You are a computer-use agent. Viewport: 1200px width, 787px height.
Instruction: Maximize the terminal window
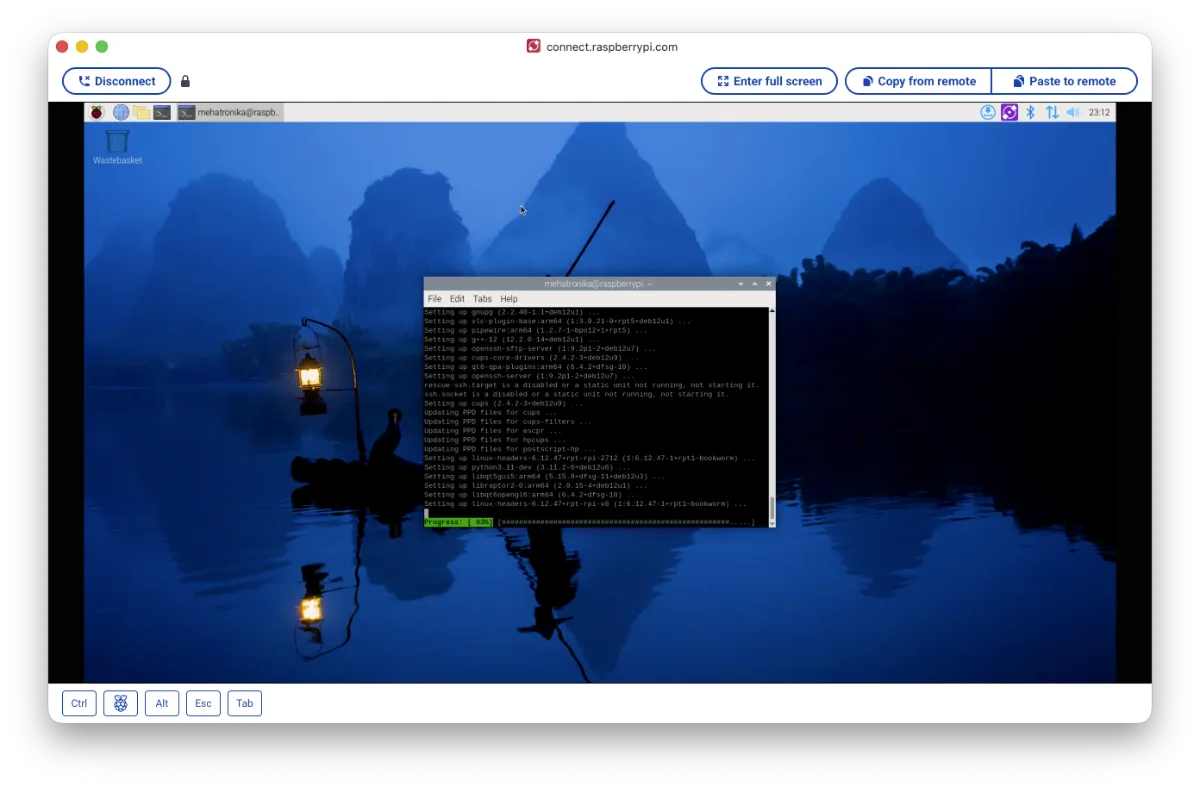pos(755,284)
